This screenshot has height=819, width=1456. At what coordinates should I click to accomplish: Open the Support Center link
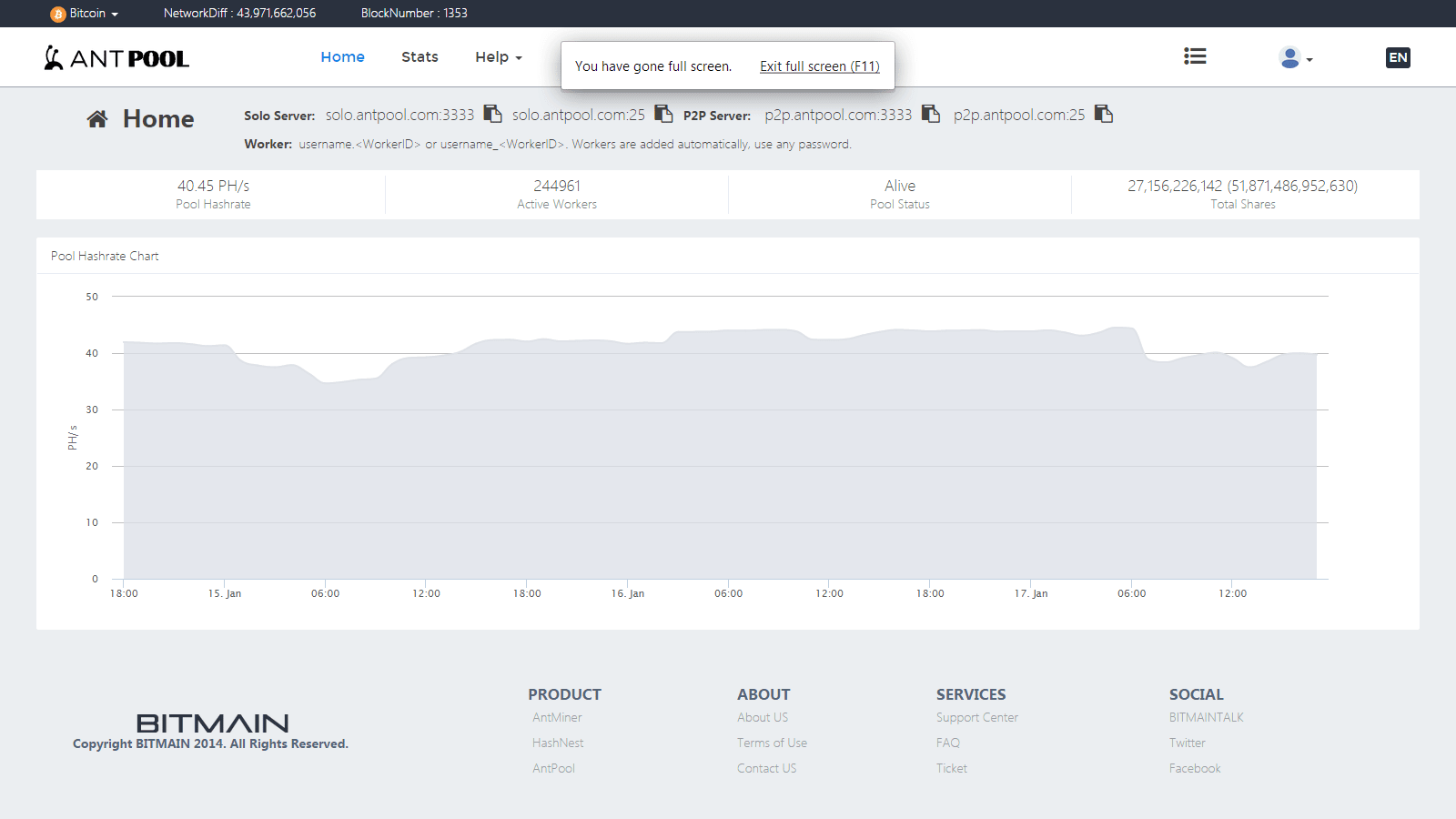coord(977,717)
